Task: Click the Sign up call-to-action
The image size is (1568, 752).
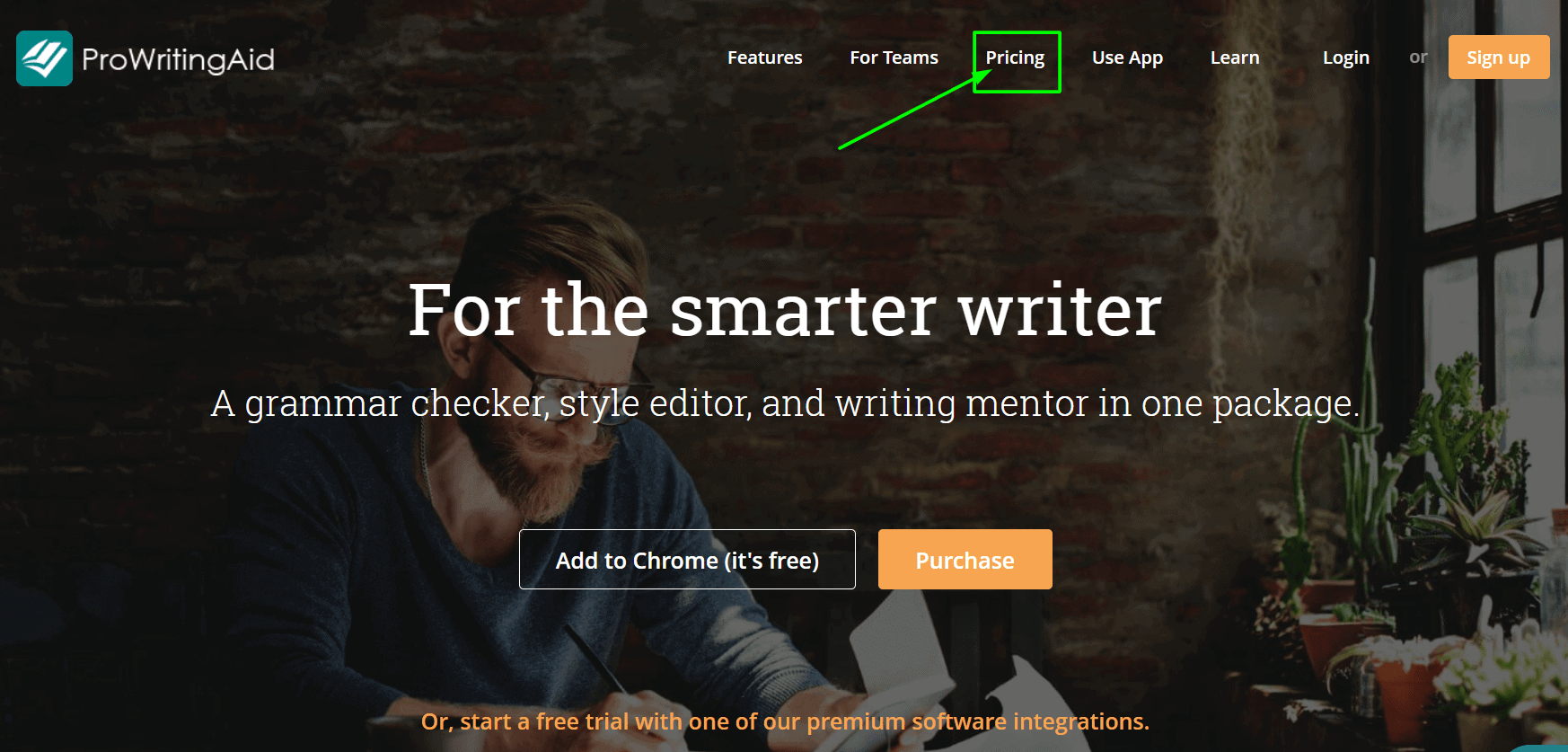Action: coord(1498,57)
